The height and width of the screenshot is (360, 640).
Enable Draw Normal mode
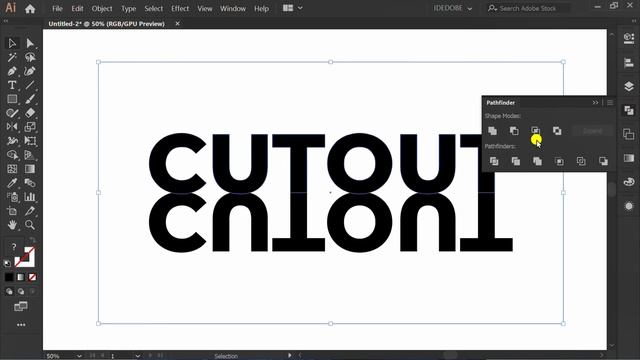tap(9, 291)
